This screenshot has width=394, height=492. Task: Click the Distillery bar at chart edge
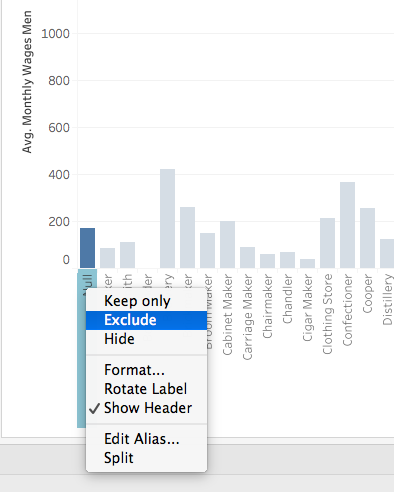click(387, 253)
